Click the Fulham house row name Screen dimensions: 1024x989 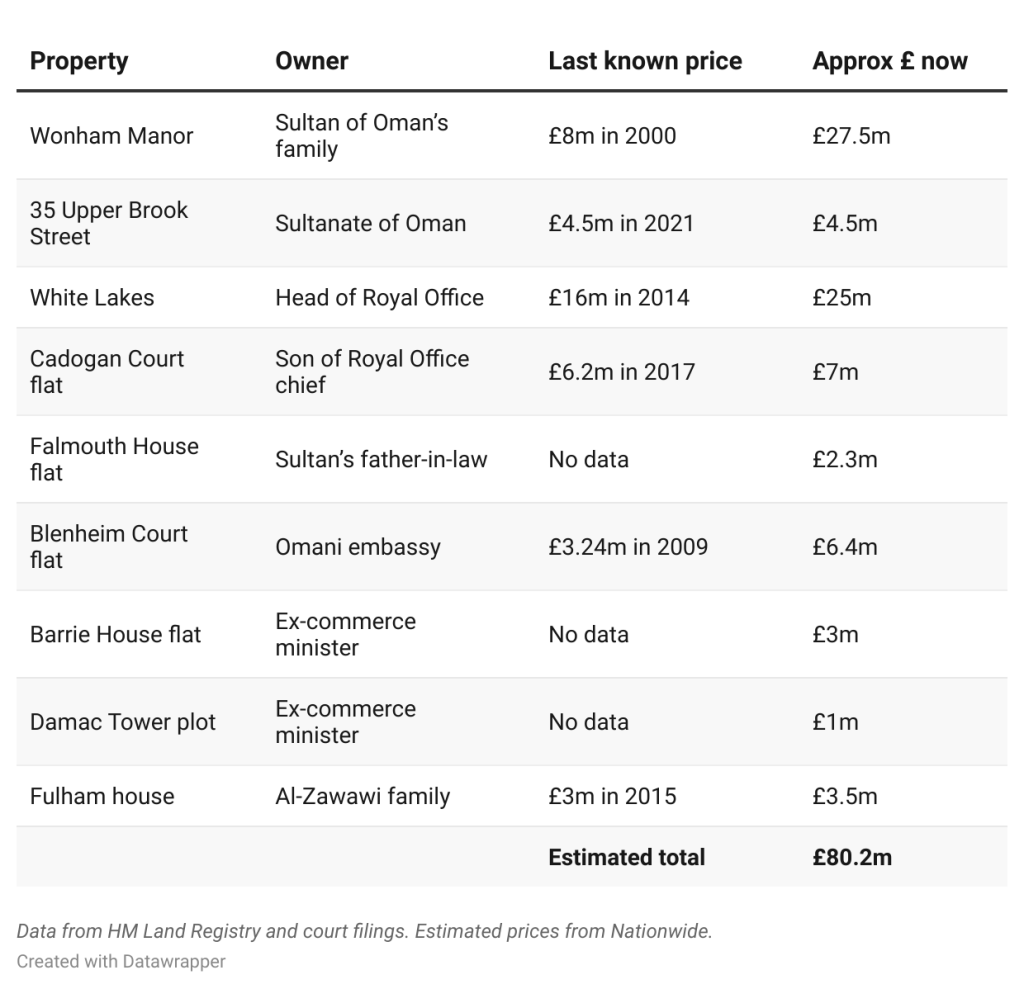(102, 796)
